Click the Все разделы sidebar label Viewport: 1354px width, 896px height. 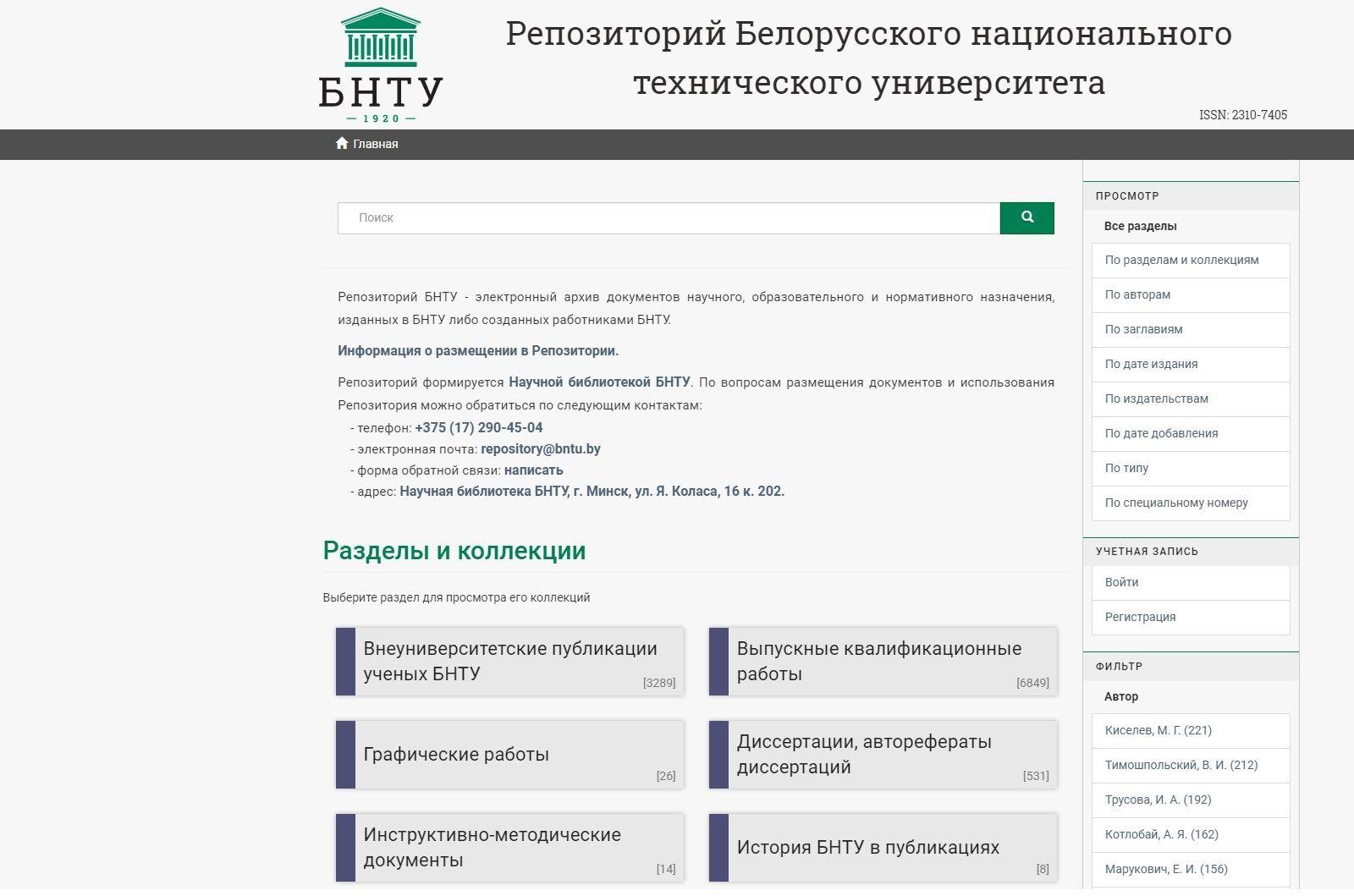[x=1140, y=226]
